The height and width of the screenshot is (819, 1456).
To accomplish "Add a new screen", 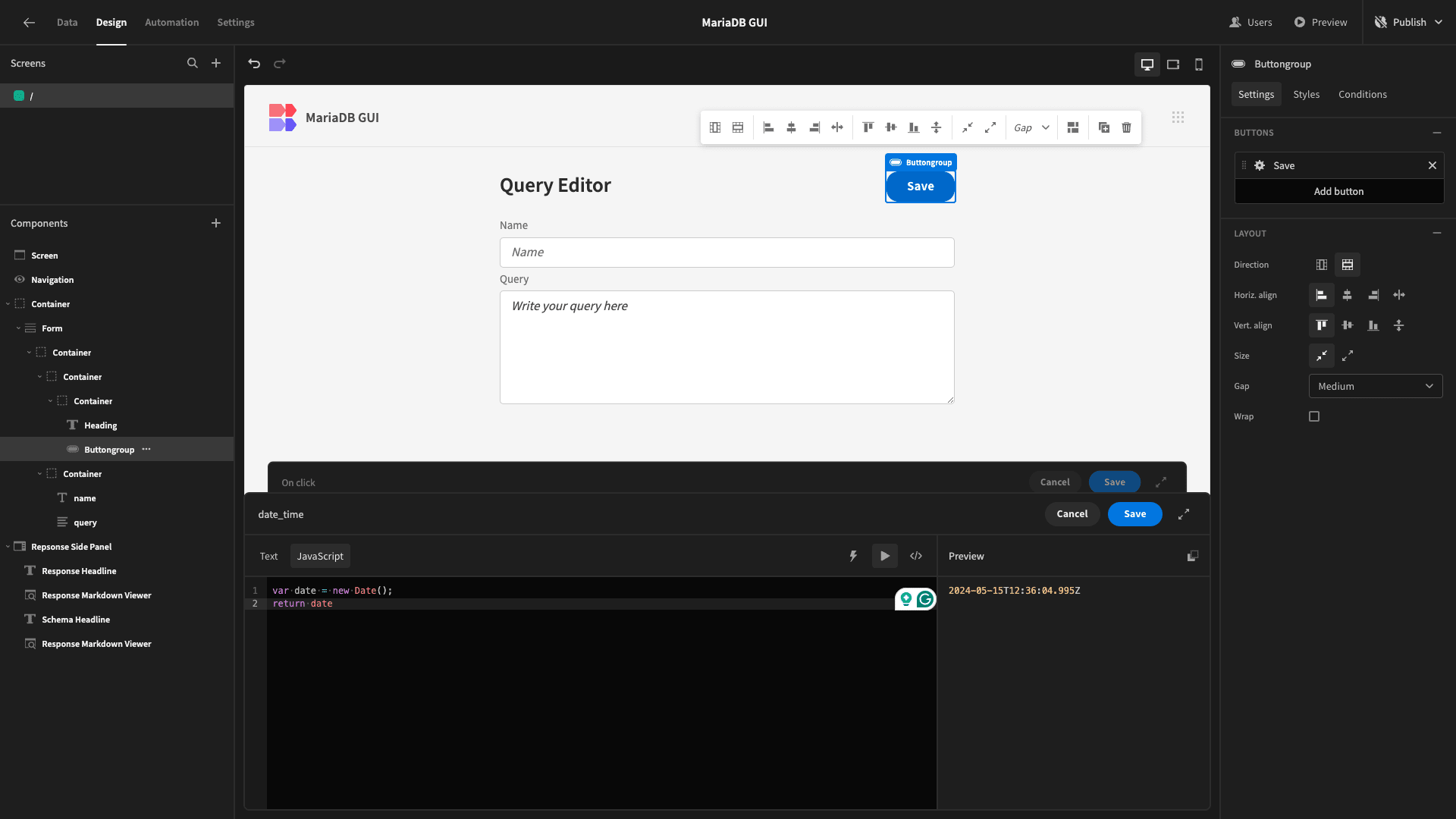I will coord(216,63).
